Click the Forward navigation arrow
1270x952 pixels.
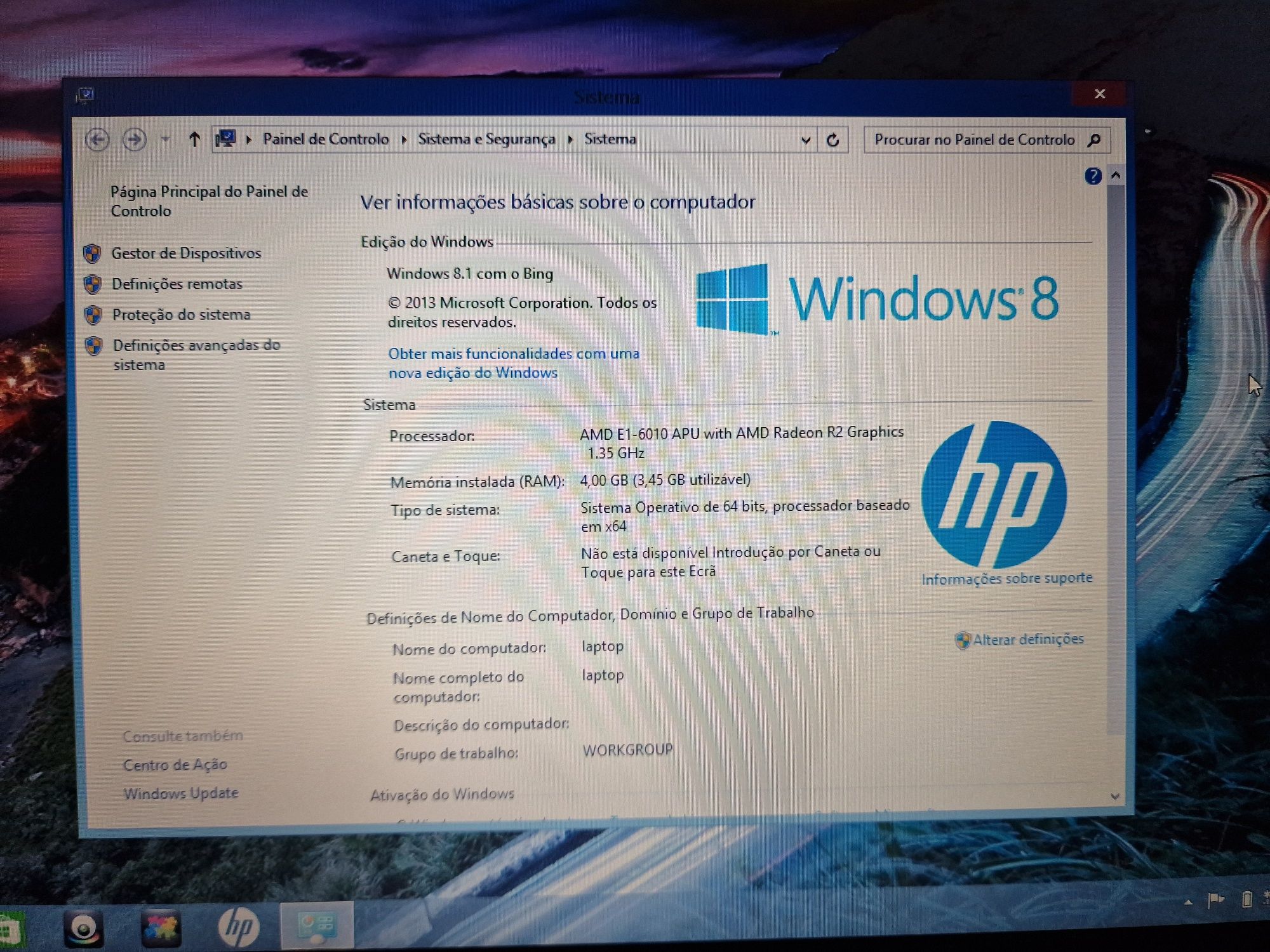pyautogui.click(x=134, y=139)
